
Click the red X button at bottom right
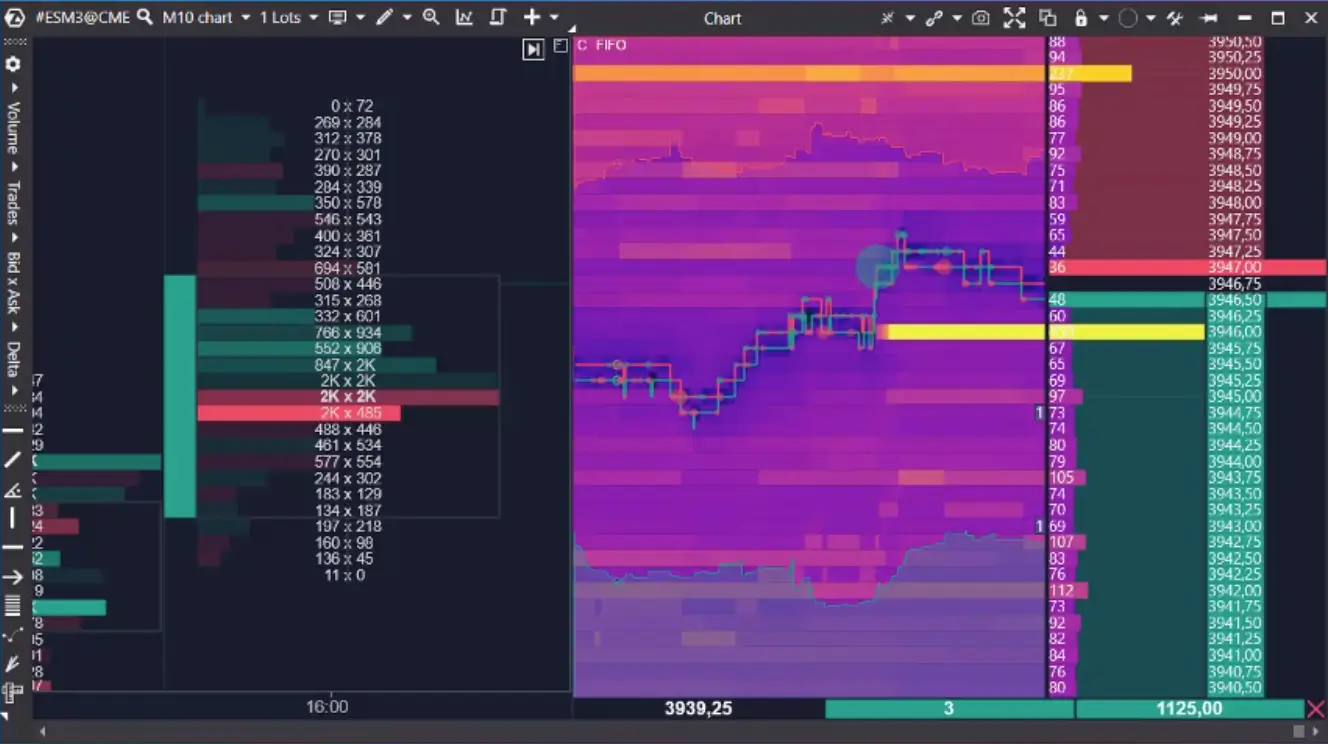coord(1316,709)
